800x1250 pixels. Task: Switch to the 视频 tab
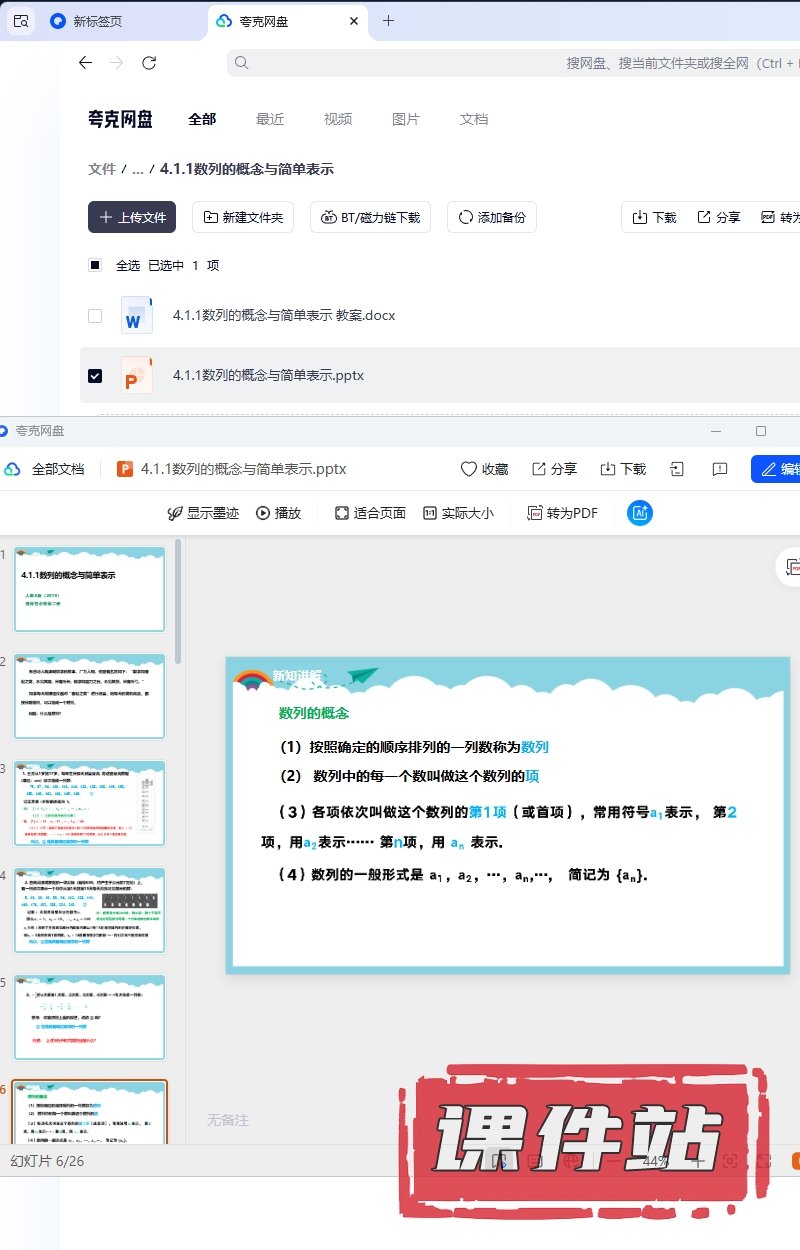coord(338,119)
